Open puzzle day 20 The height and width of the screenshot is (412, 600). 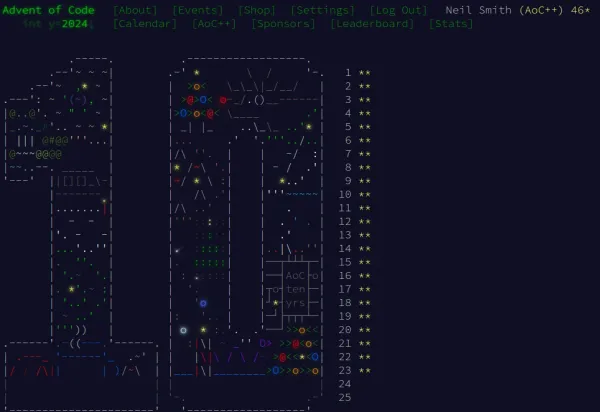345,330
